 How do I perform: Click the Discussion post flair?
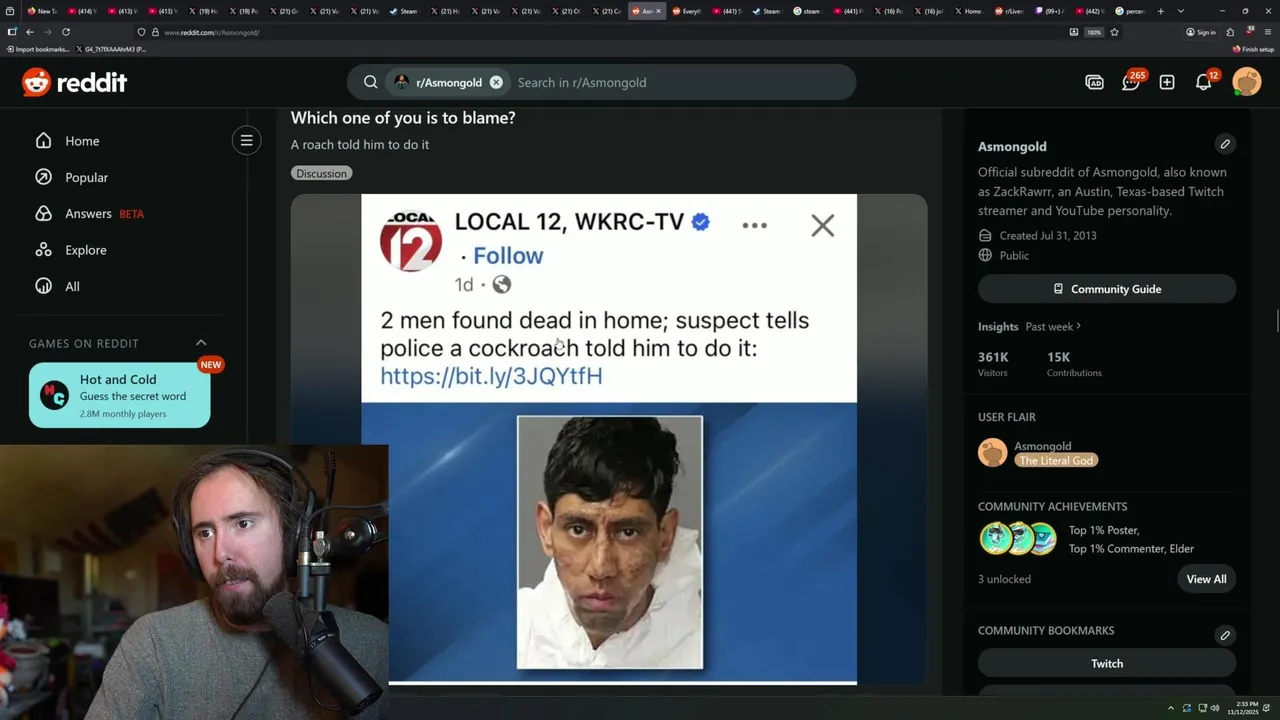(x=321, y=173)
